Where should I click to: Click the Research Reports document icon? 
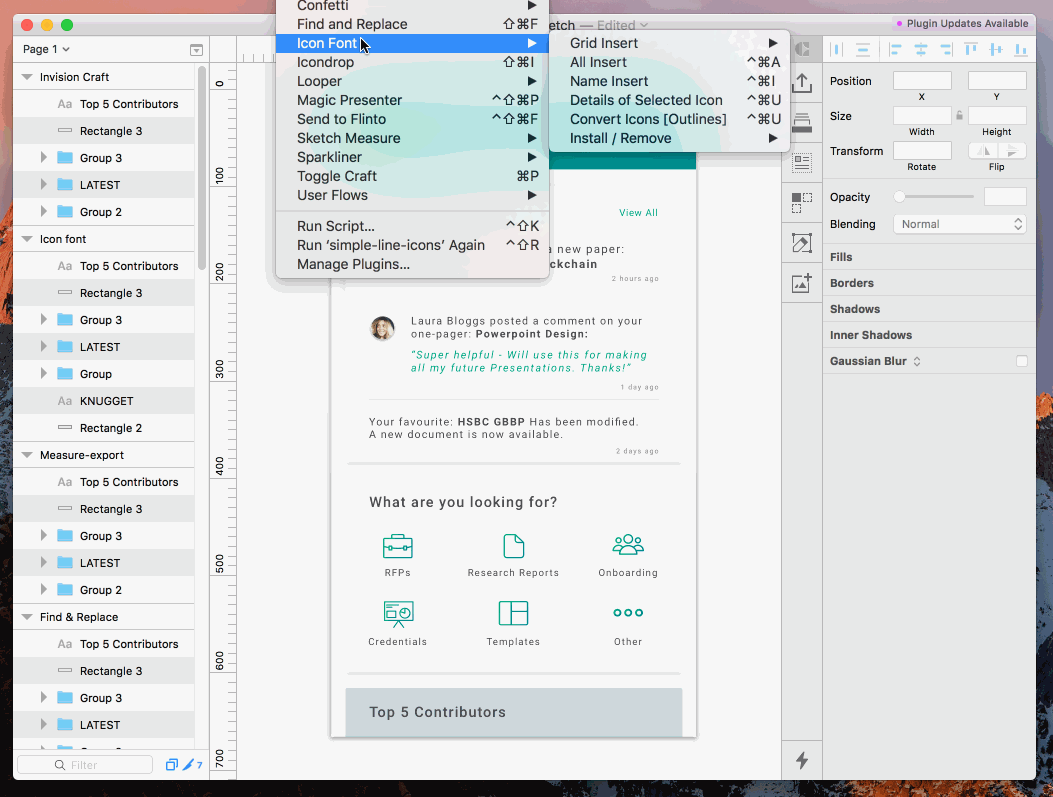coord(514,546)
